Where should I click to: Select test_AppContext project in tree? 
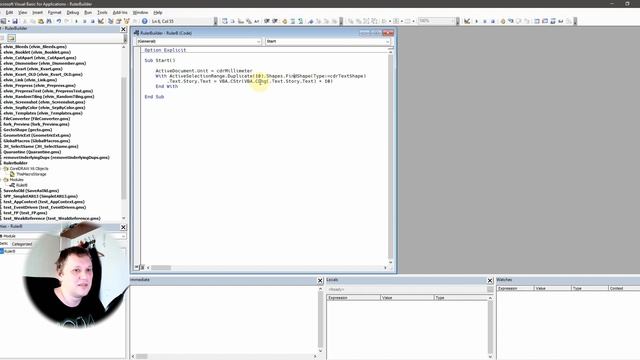click(44, 202)
